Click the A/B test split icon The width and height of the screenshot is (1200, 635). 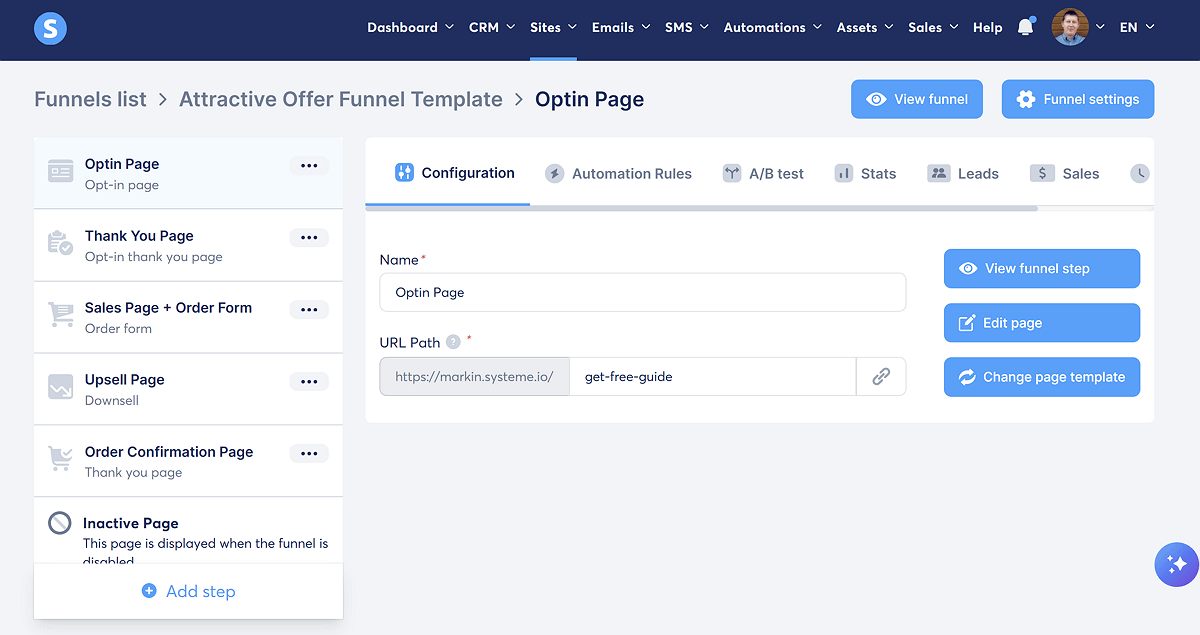coord(732,173)
